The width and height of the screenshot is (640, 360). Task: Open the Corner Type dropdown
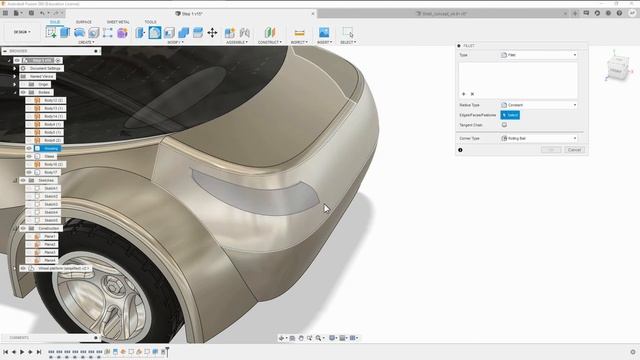[539, 138]
